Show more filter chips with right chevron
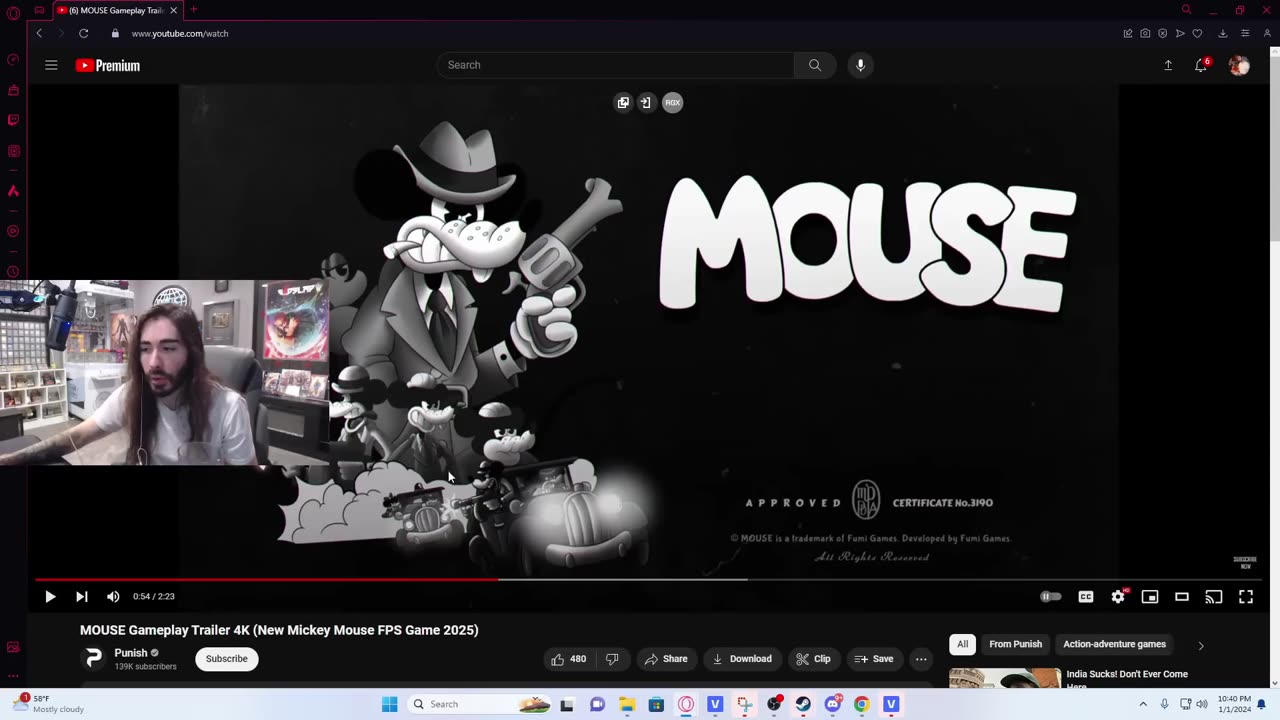The width and height of the screenshot is (1280, 720). click(1201, 645)
